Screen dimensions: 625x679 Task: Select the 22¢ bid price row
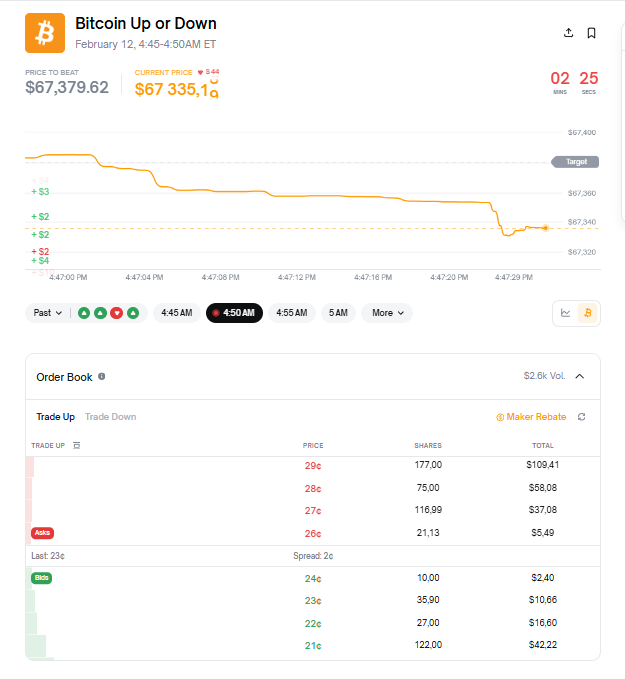(x=313, y=624)
